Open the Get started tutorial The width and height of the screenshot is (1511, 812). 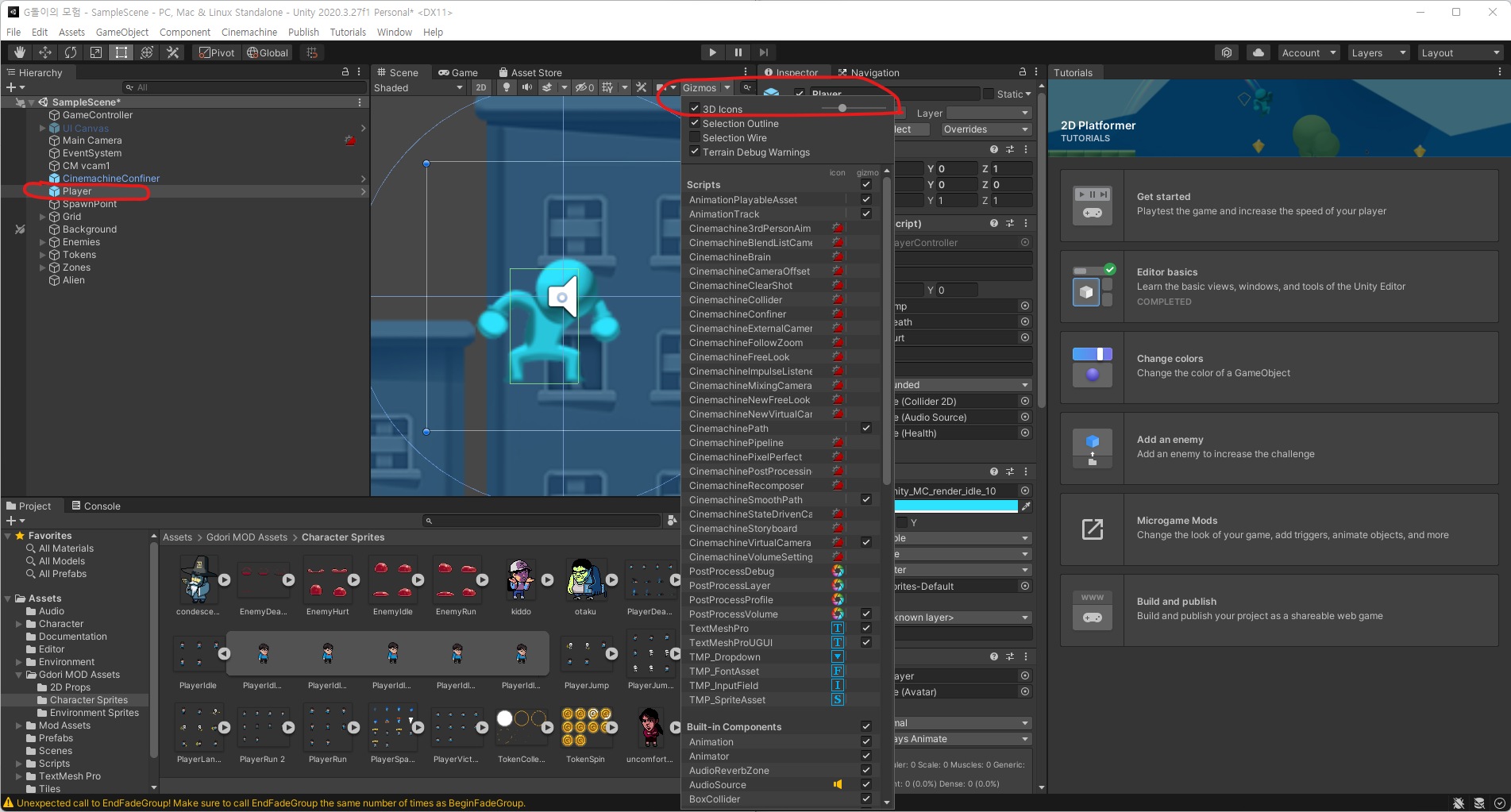click(x=1279, y=205)
